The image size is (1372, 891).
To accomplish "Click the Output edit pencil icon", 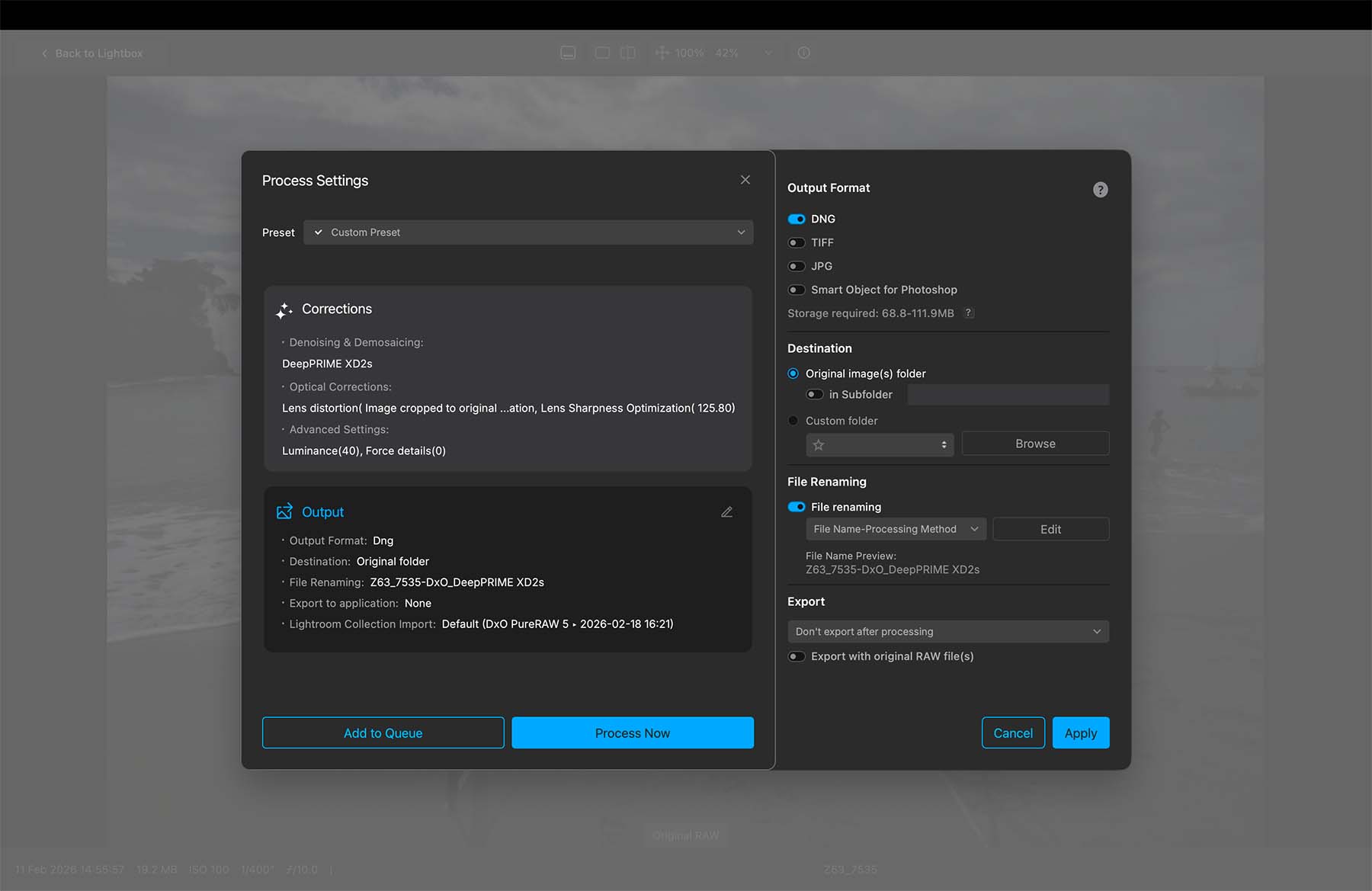I will click(x=726, y=512).
